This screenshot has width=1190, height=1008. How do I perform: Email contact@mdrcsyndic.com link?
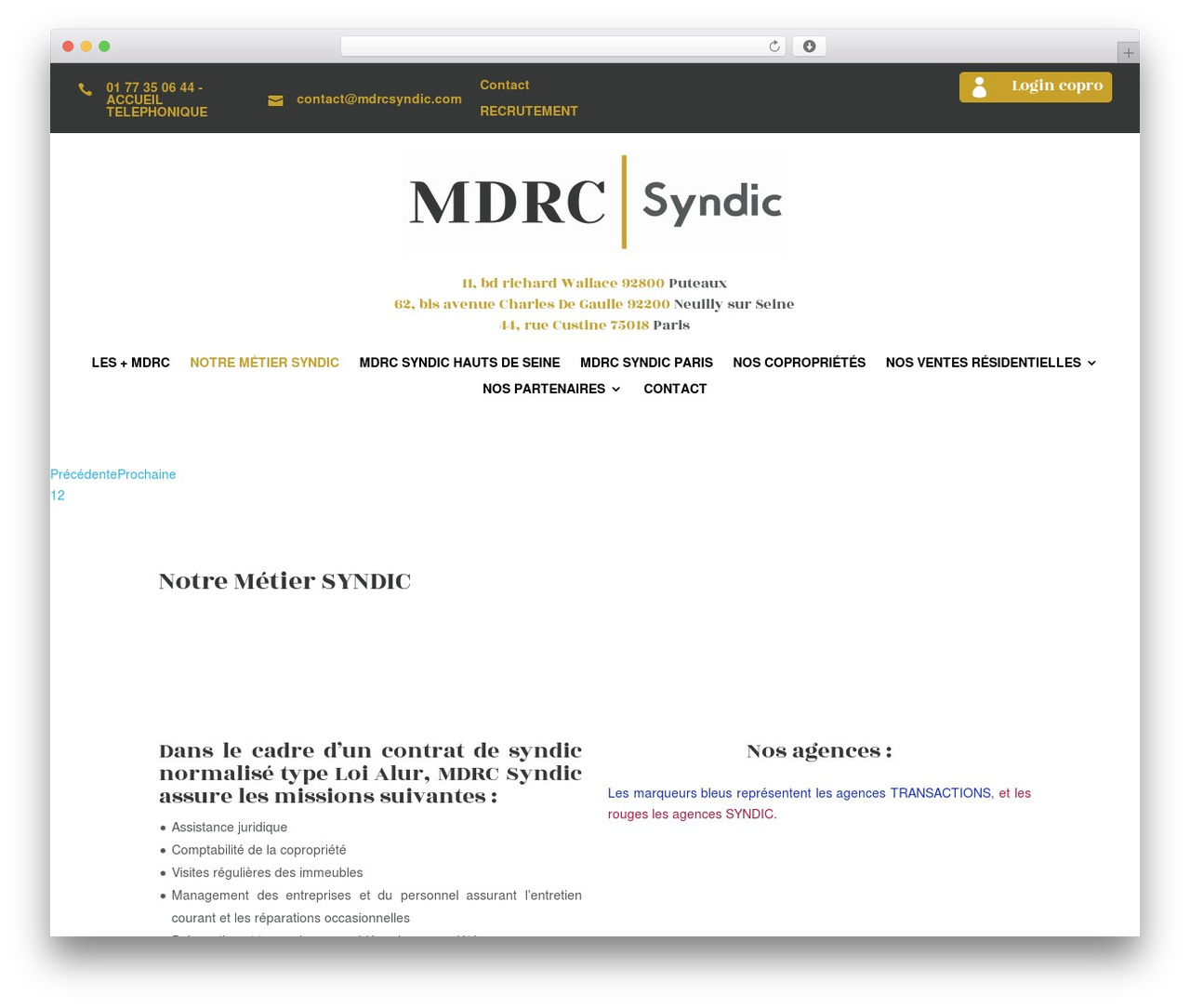pos(379,99)
